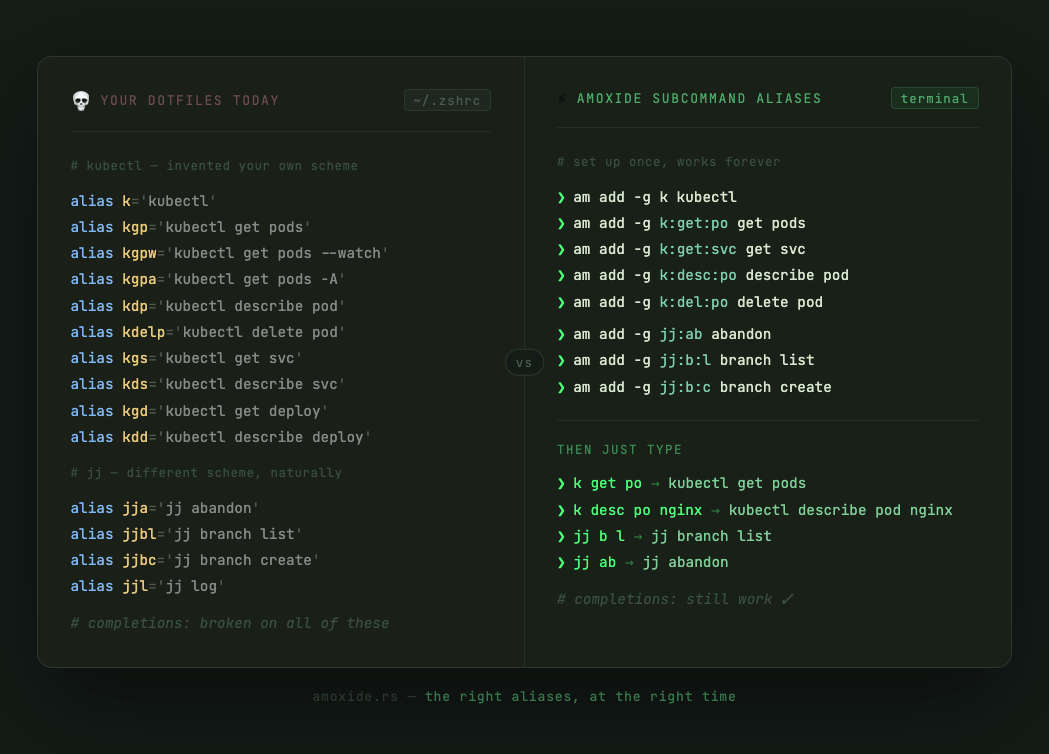
Task: Select the command with k:get:po get pods
Action: coord(681,223)
